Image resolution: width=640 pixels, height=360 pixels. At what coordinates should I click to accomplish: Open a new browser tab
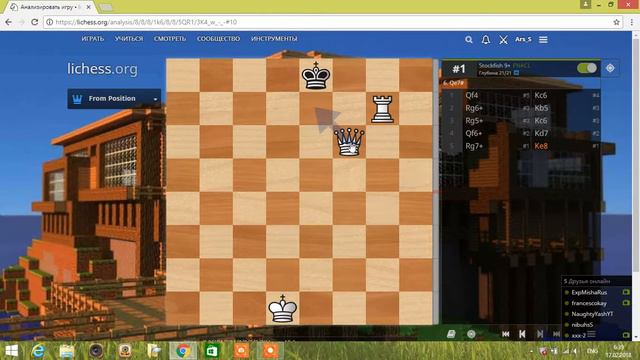[x=106, y=7]
